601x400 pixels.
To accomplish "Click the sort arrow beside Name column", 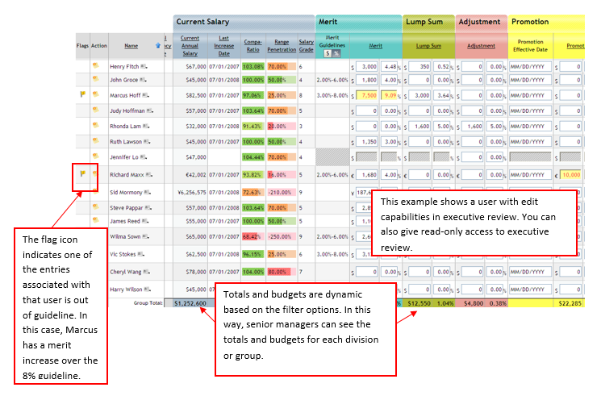I will tap(158, 45).
